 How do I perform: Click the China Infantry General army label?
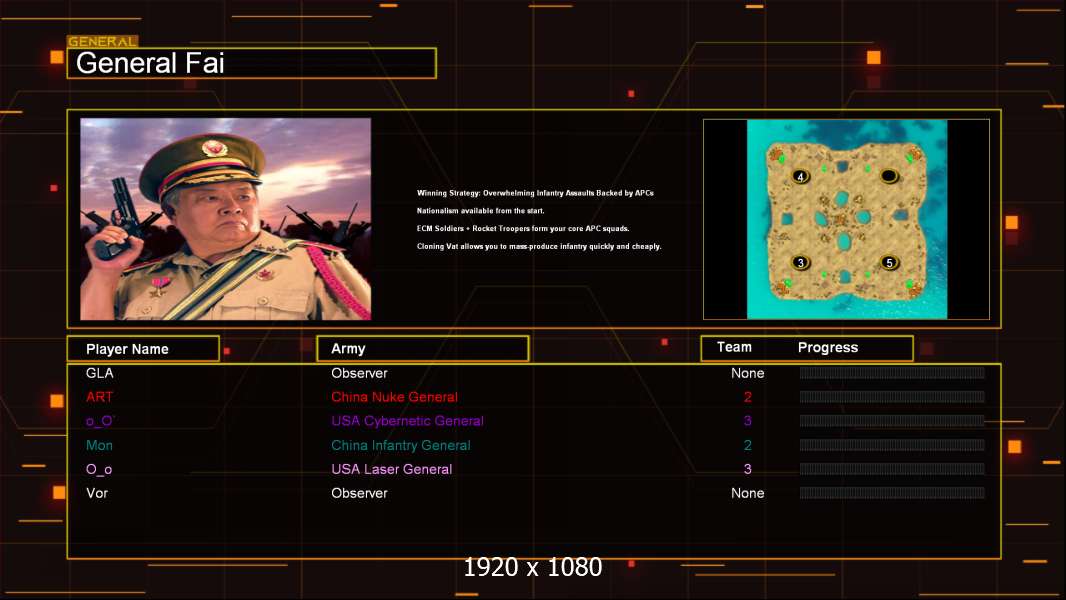point(400,445)
